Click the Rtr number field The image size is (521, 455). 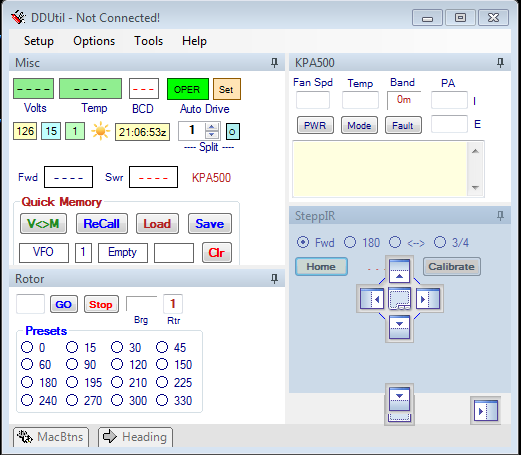(x=173, y=304)
